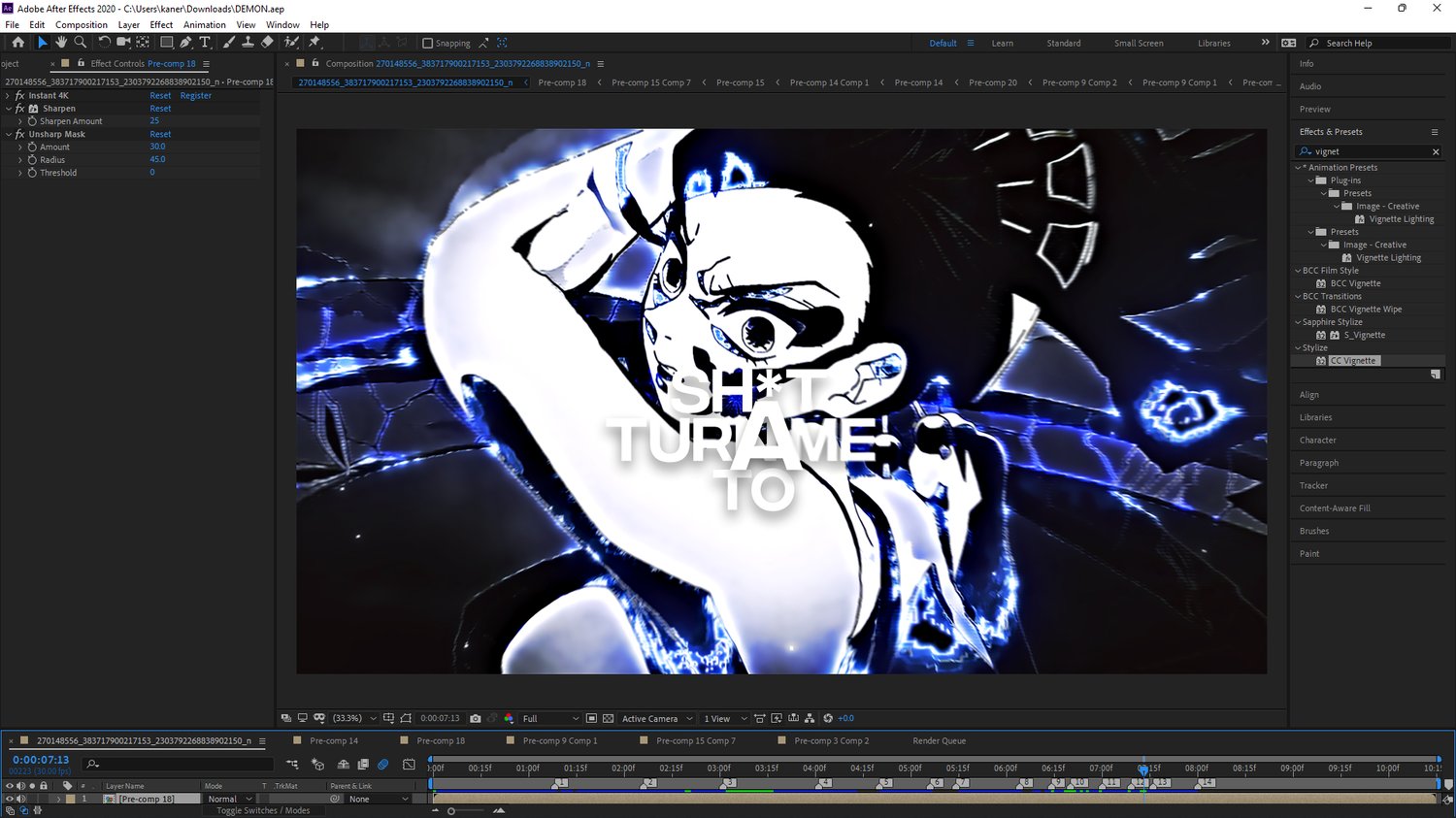Open the Animation menu
The image size is (1456, 818).
pos(205,25)
